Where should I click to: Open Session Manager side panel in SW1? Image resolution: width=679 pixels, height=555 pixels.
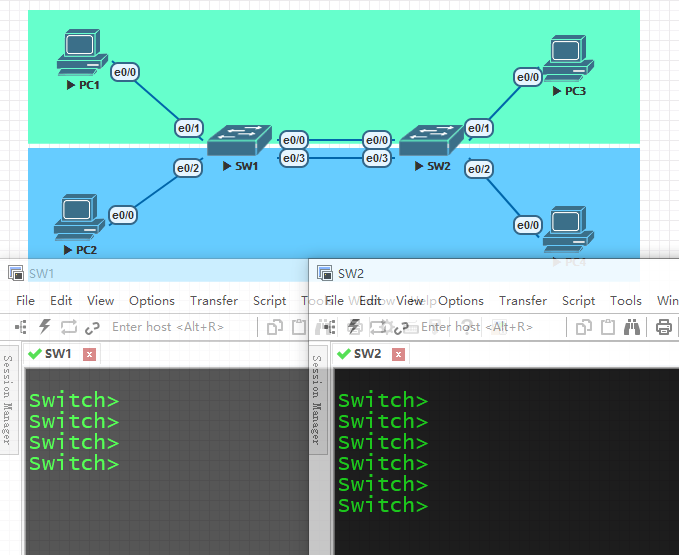(8, 400)
